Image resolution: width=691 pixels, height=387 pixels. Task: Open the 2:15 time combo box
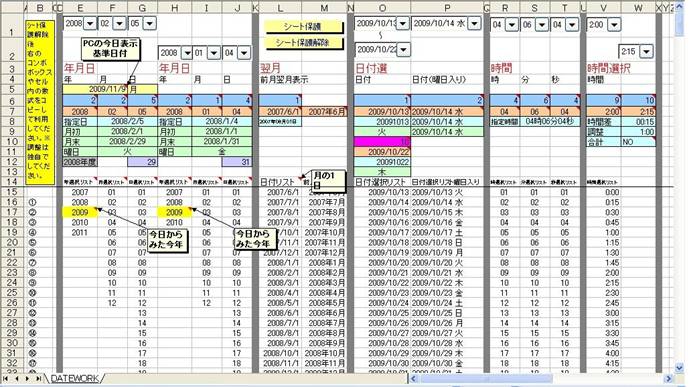coord(646,52)
